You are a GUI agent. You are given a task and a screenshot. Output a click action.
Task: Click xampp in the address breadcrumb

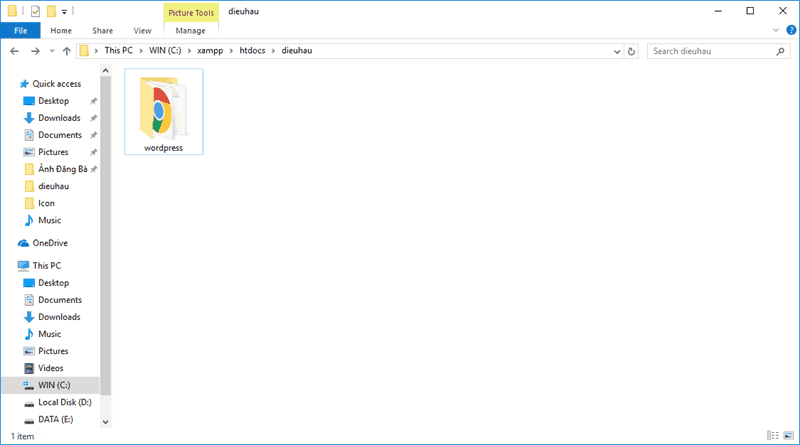pyautogui.click(x=210, y=51)
